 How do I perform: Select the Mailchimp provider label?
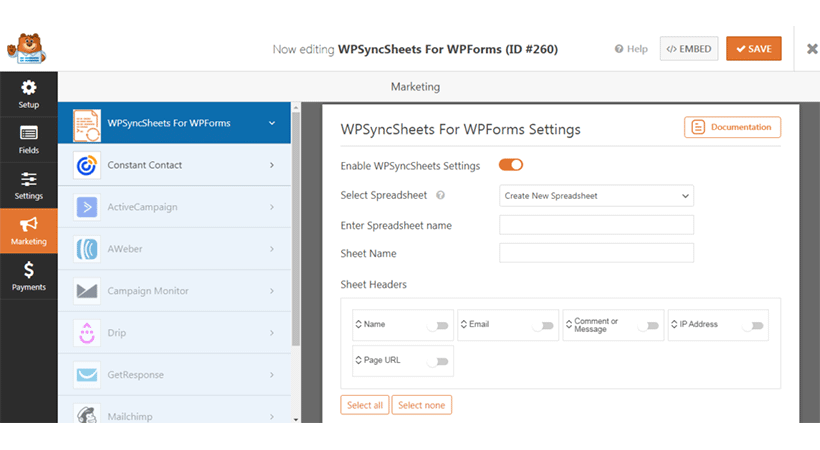point(130,417)
